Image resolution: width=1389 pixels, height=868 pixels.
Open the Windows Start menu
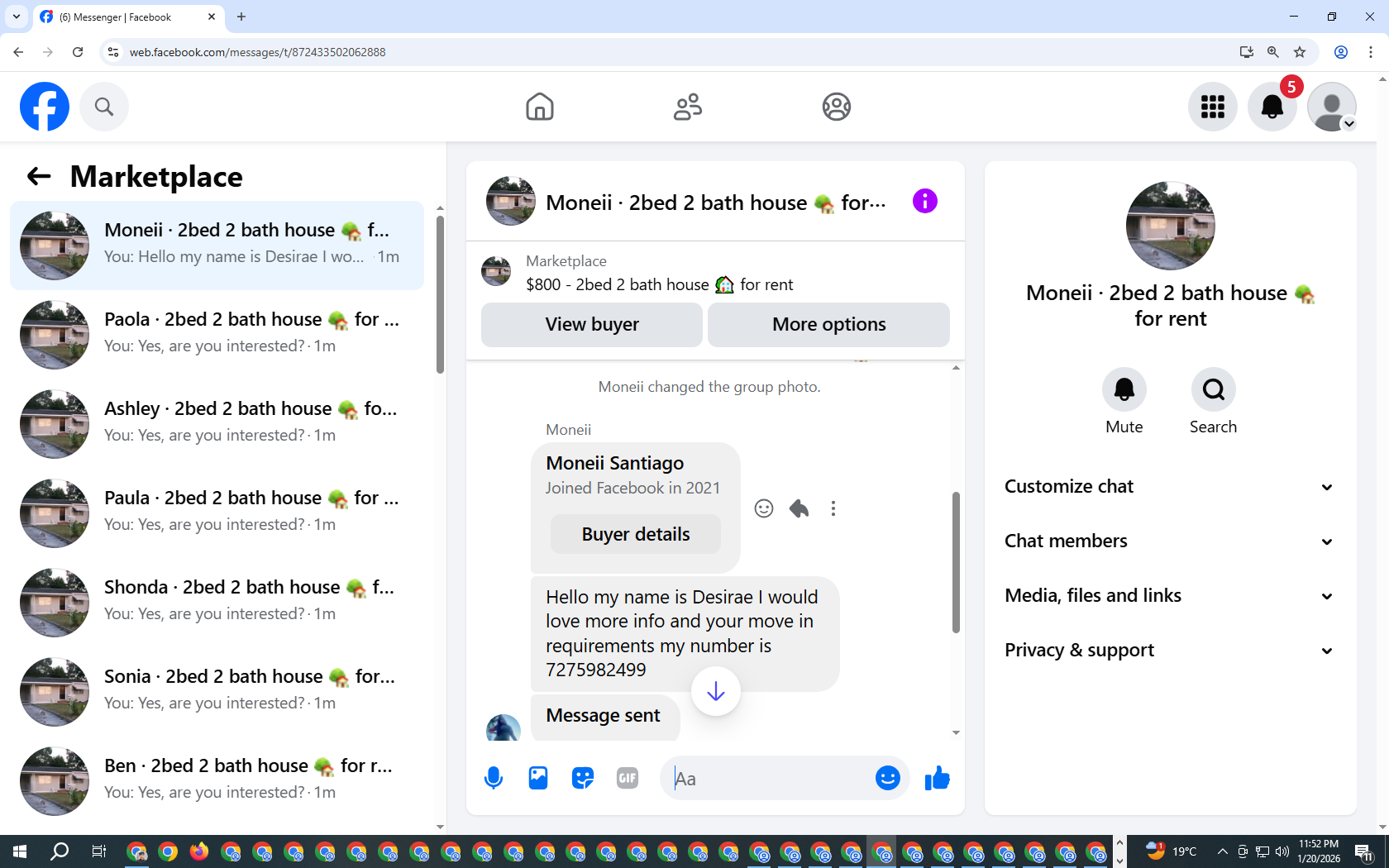[20, 851]
